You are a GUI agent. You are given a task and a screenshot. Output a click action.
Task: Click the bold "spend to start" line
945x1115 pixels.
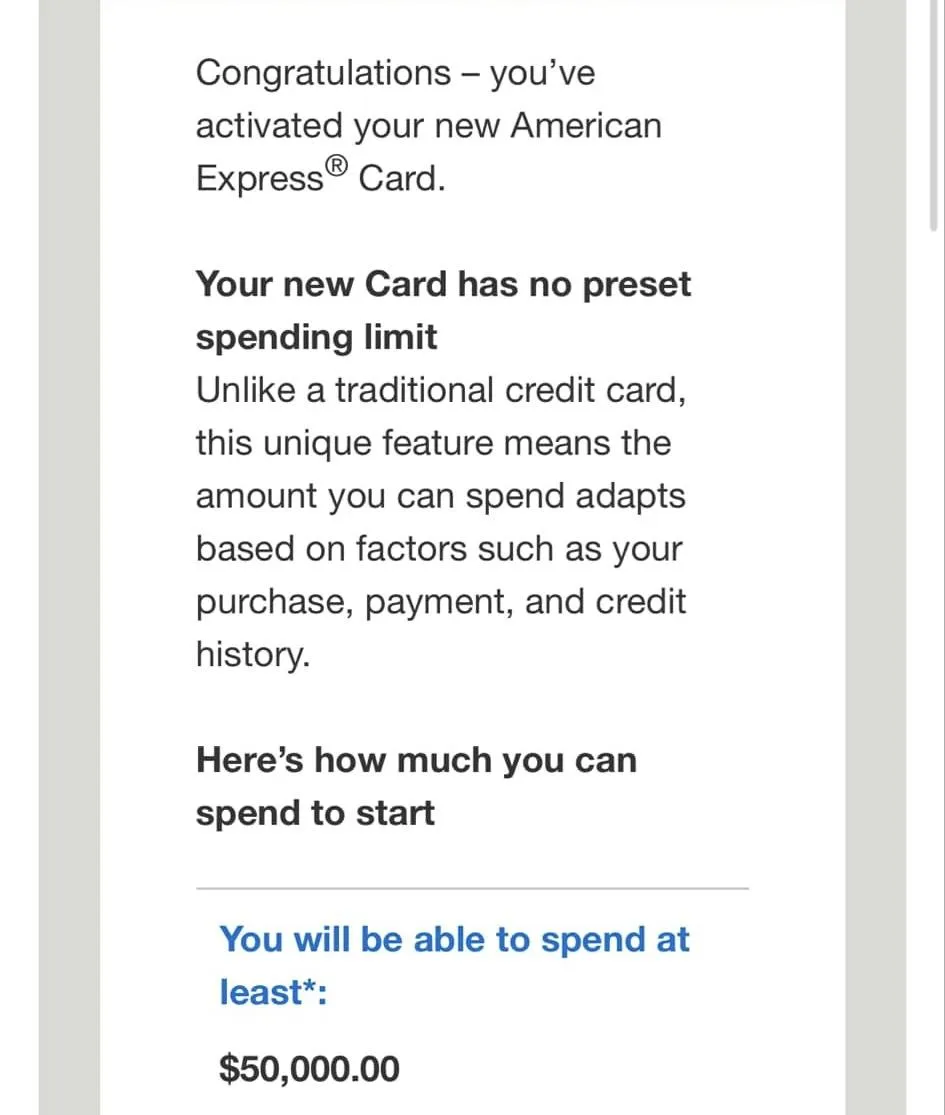[x=315, y=813]
